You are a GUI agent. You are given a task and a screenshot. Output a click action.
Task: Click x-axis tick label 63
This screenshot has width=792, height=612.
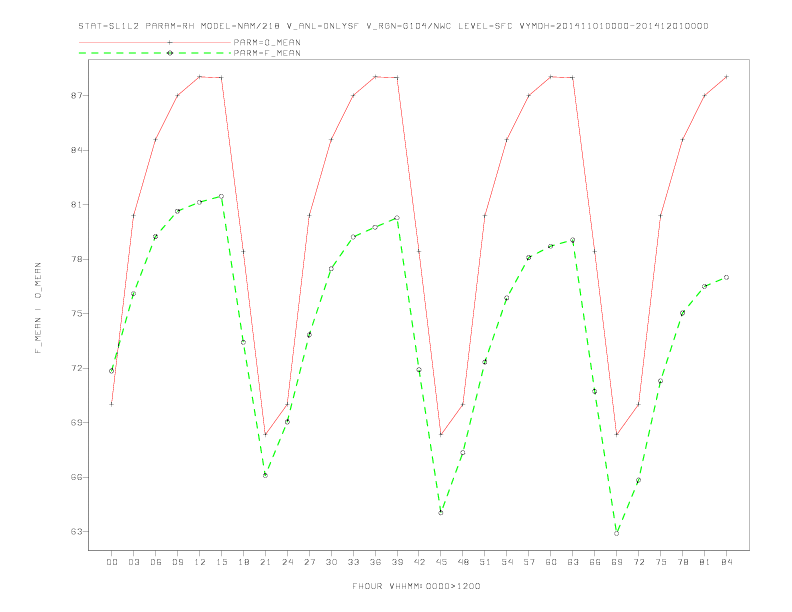tap(573, 562)
